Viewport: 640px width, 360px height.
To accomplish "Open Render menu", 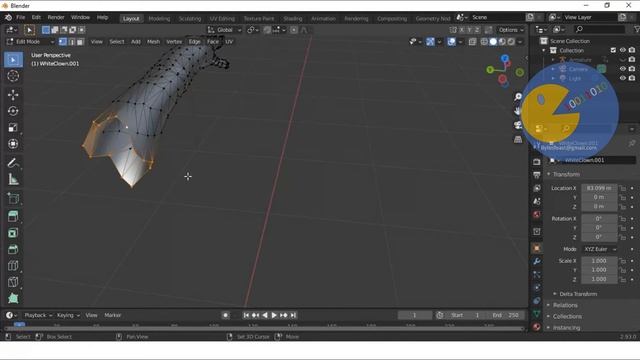I will [56, 17].
